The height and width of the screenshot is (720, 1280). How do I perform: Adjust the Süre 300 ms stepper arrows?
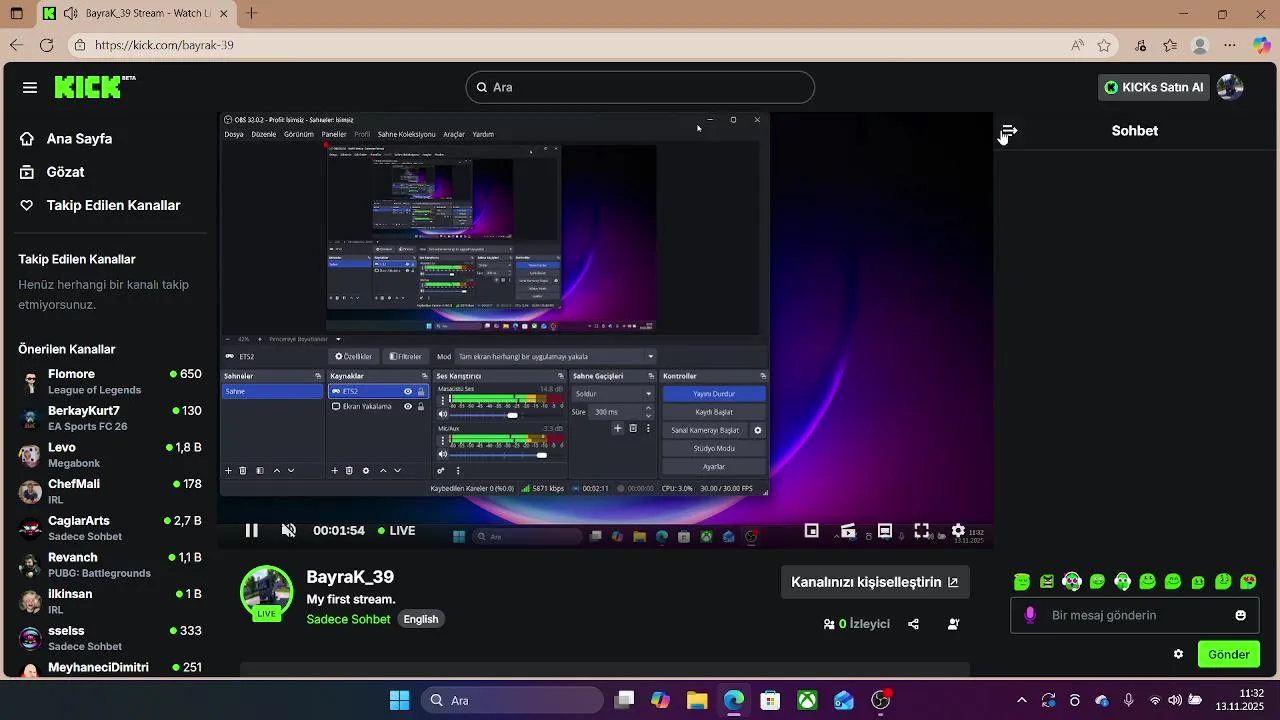(648, 411)
